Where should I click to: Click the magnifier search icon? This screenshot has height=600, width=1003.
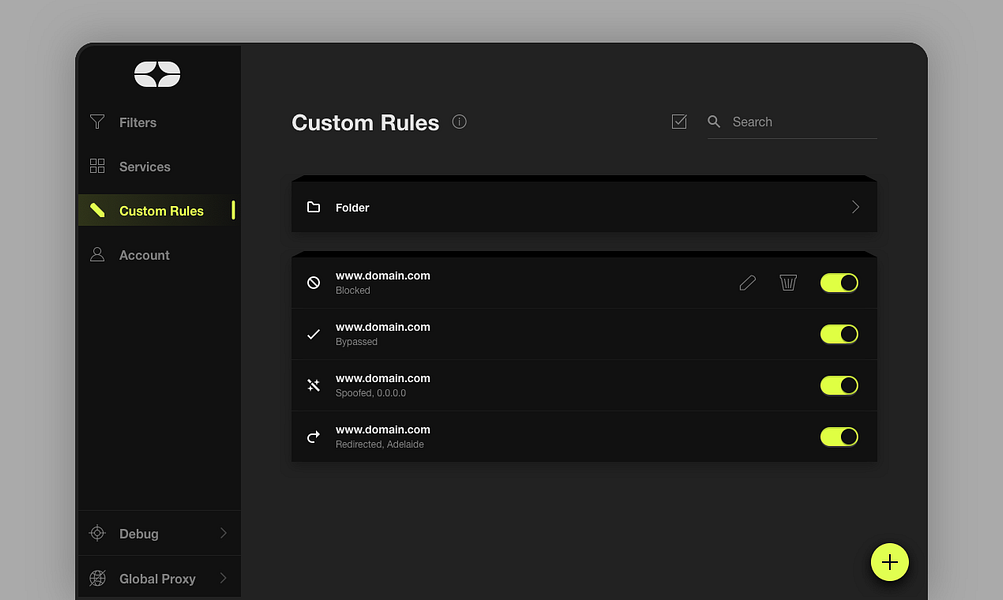(x=714, y=122)
